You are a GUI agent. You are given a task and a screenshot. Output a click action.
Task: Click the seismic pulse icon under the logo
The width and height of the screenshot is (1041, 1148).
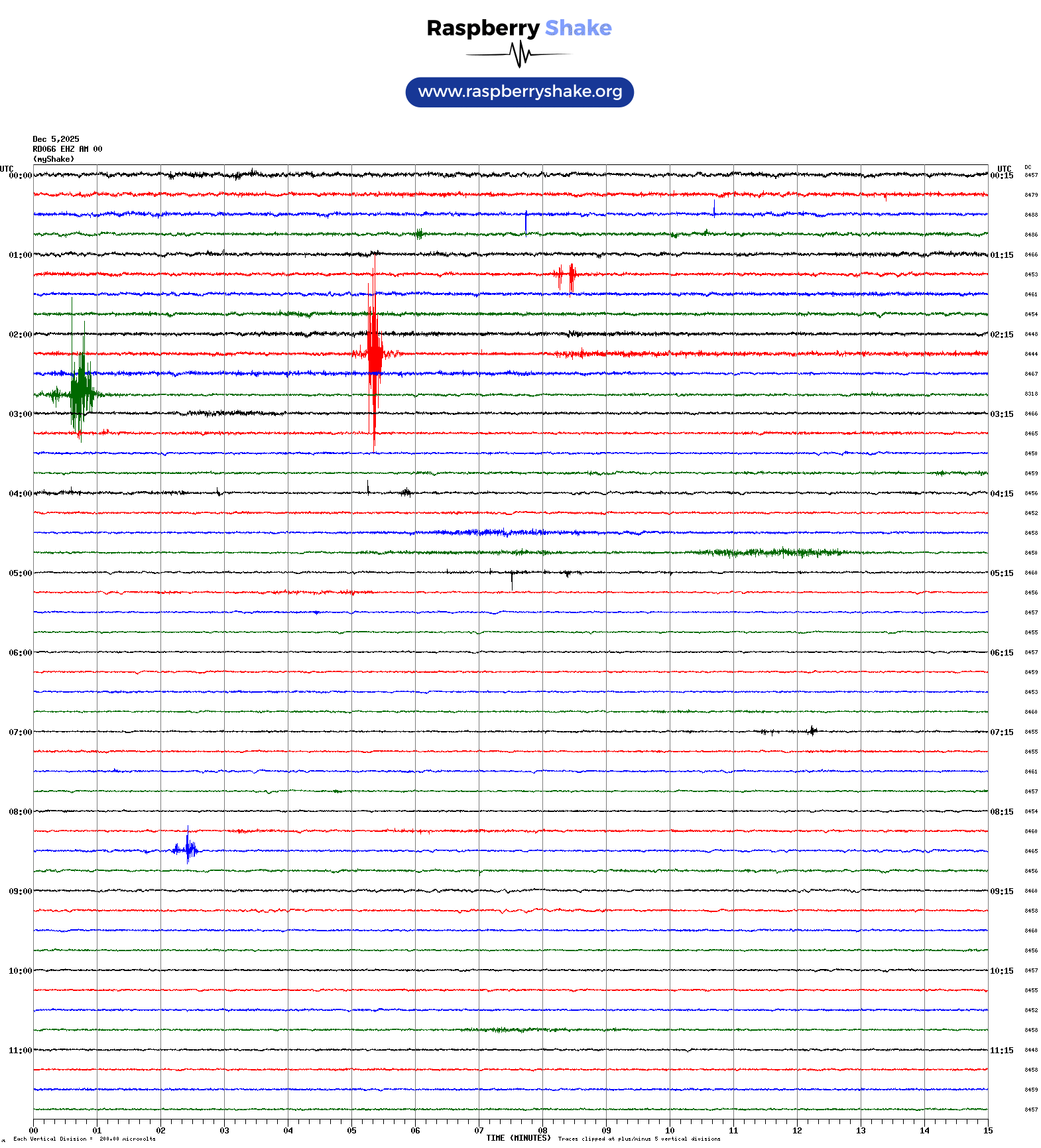[519, 54]
